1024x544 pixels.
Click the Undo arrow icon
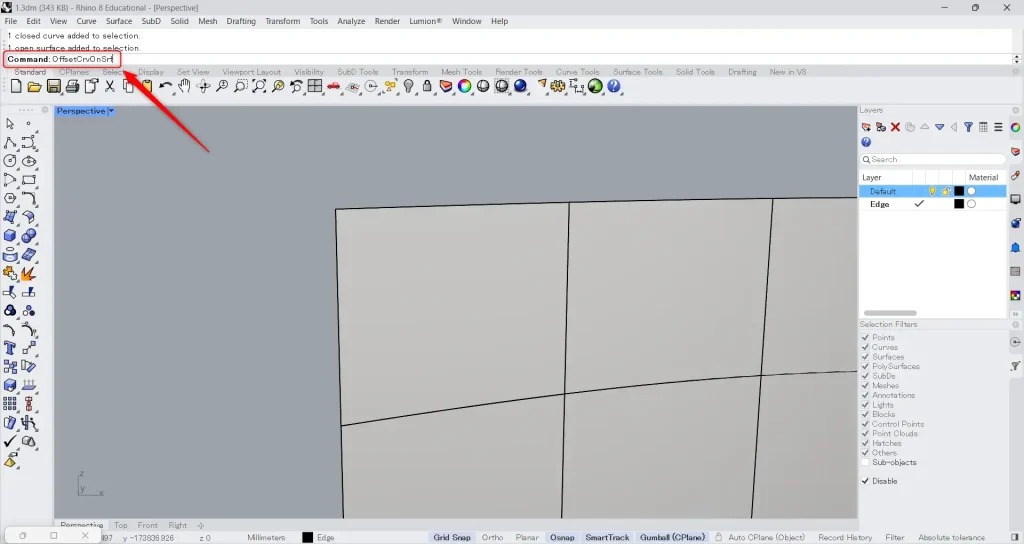click(x=166, y=86)
